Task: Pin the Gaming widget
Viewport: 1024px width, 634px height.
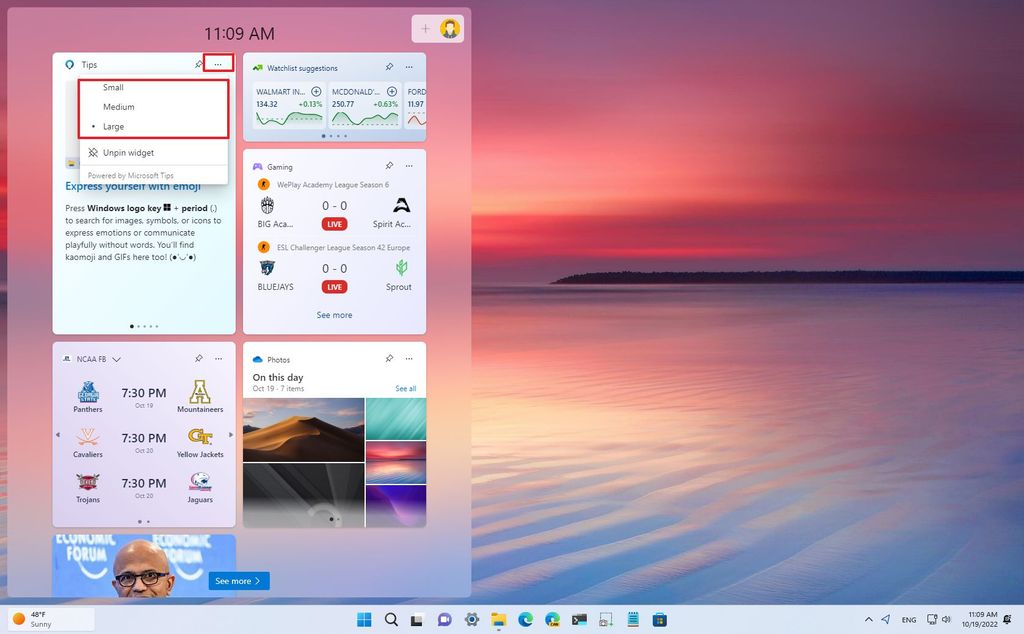Action: pos(390,166)
